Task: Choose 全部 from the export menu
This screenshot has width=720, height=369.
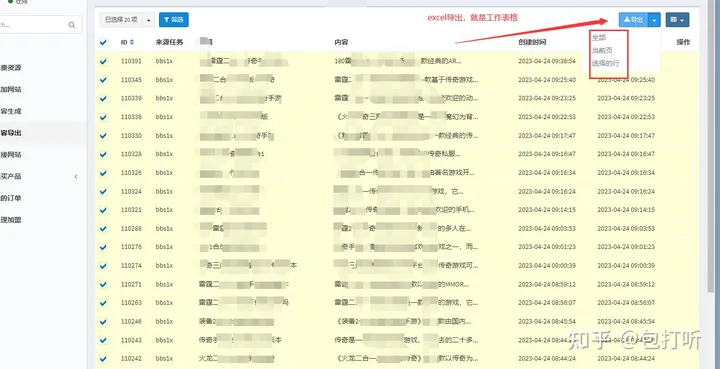Action: pos(599,38)
